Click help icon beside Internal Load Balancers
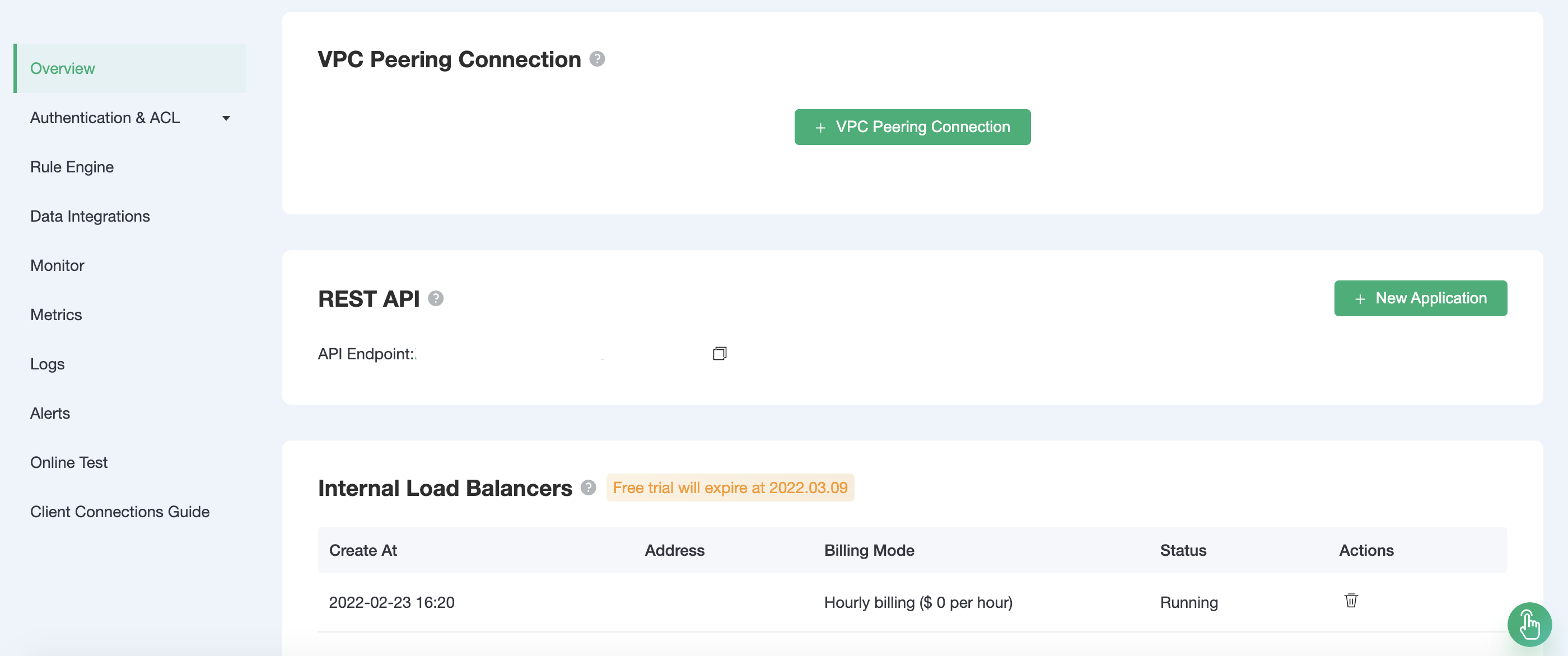This screenshot has width=1568, height=656. click(588, 488)
